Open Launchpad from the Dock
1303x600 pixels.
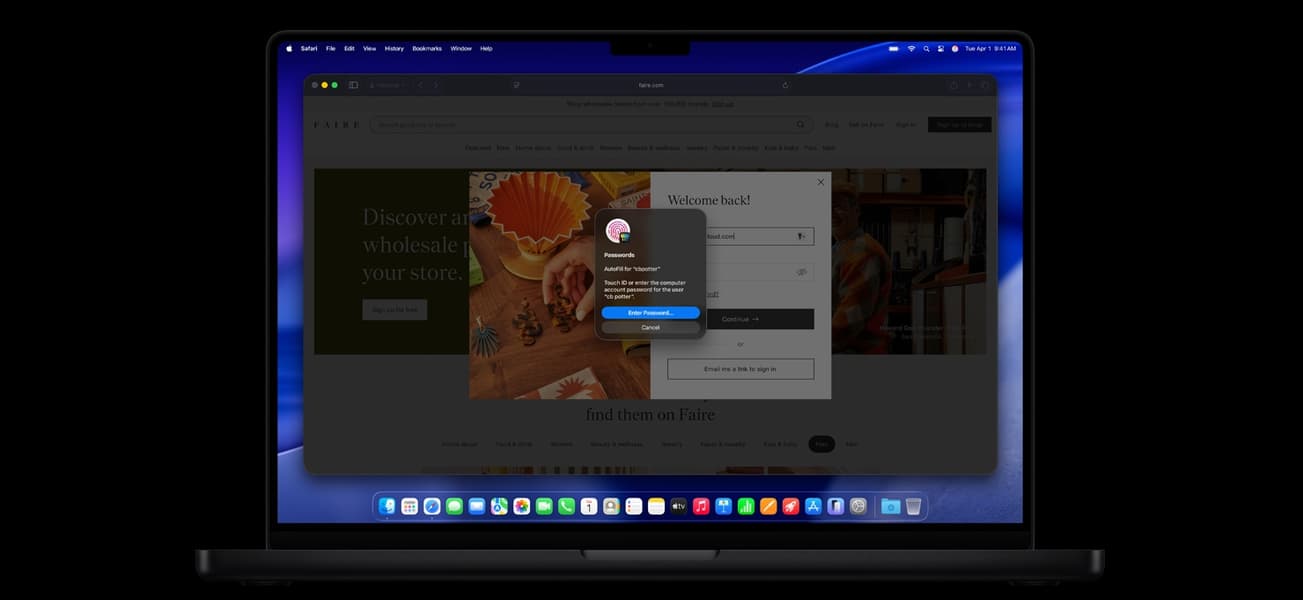[x=409, y=507]
